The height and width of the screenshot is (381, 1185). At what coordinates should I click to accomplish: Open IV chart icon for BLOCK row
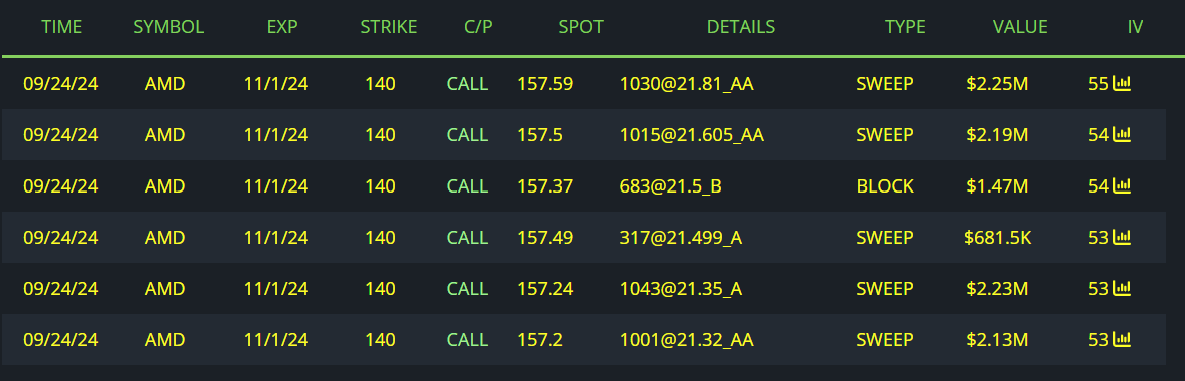[x=1122, y=186]
